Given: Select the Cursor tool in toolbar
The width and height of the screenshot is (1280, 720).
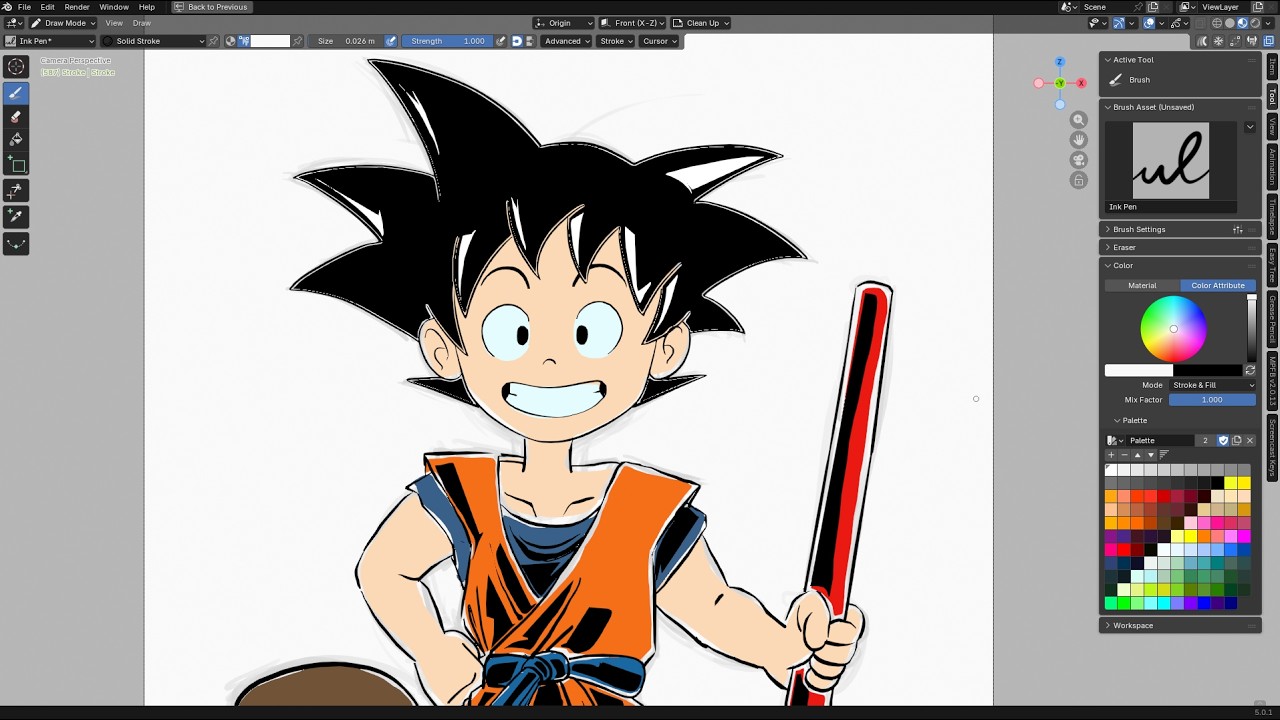Looking at the screenshot, I should coord(16,67).
